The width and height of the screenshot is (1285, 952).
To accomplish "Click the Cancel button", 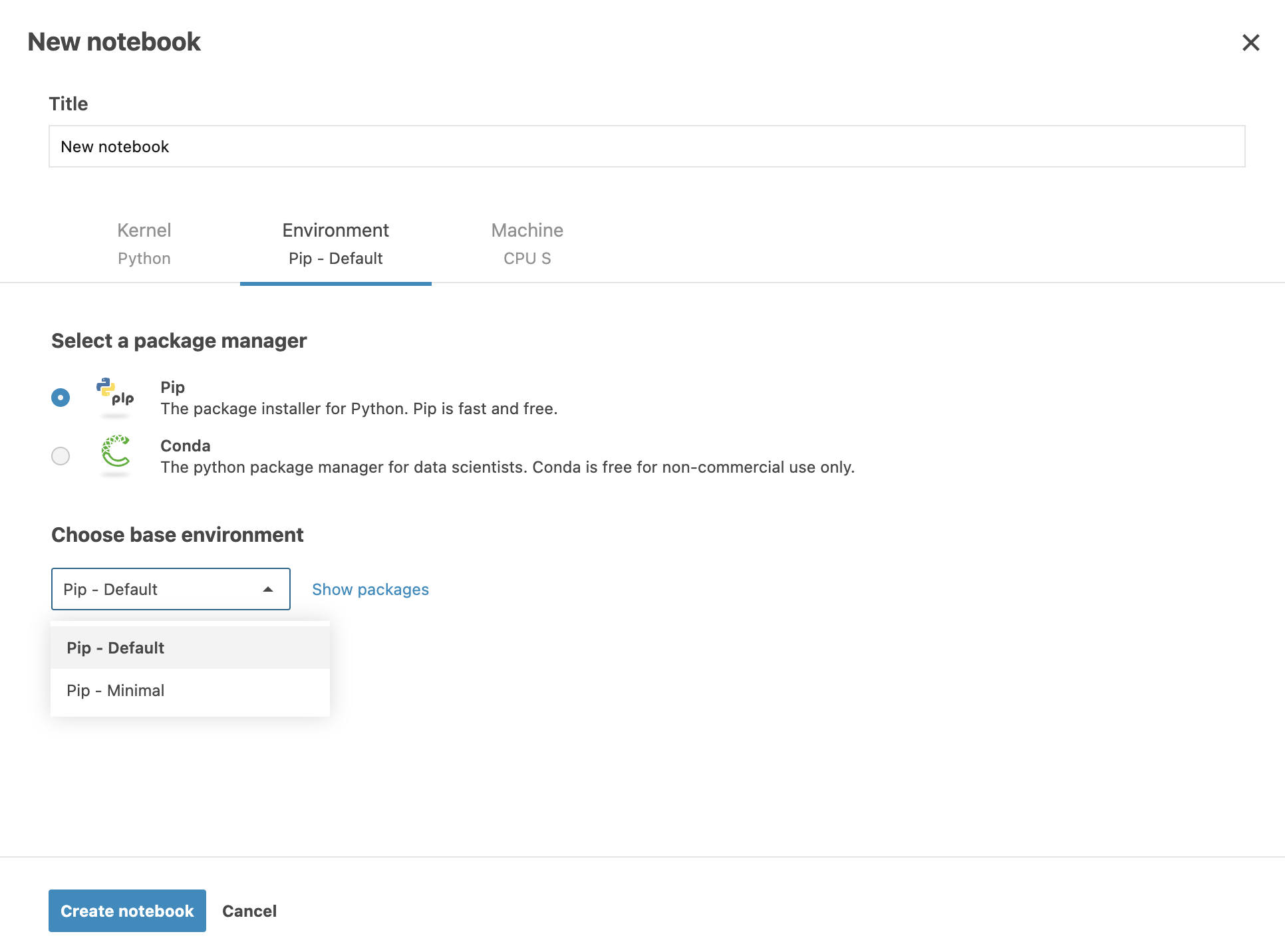I will 249,911.
